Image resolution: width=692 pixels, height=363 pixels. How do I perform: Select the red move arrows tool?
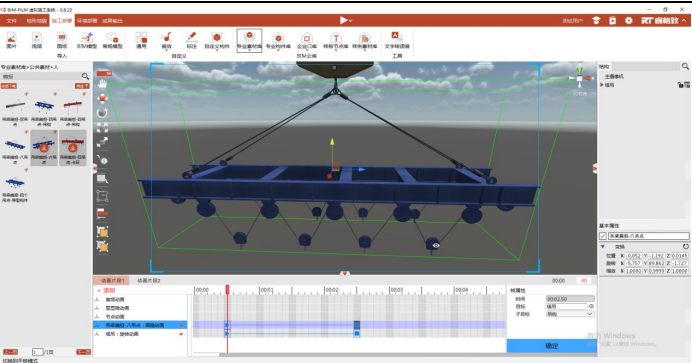[x=102, y=98]
